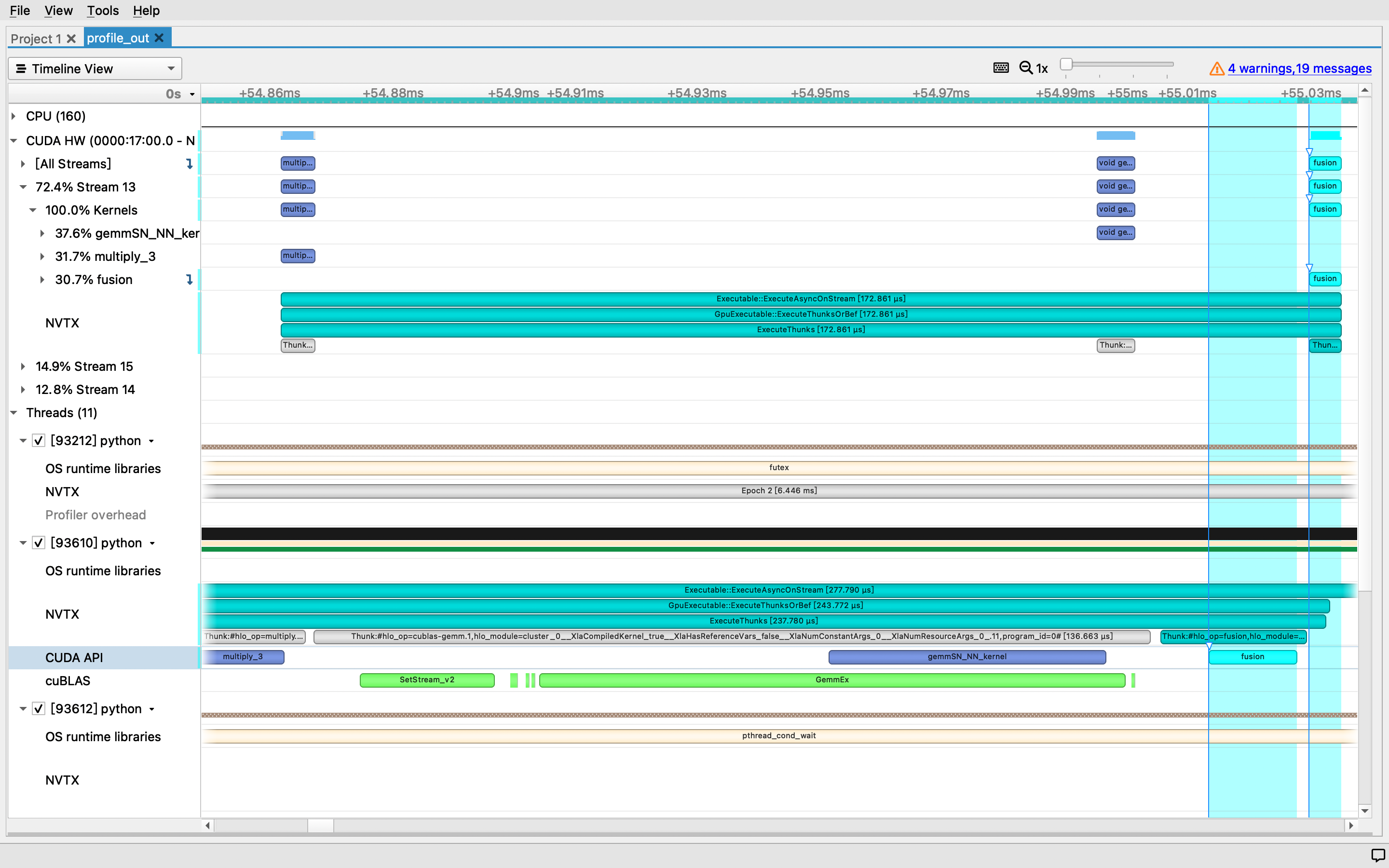Select the Profiler overhead row label
This screenshot has width=1389, height=868.
pyautogui.click(x=95, y=515)
